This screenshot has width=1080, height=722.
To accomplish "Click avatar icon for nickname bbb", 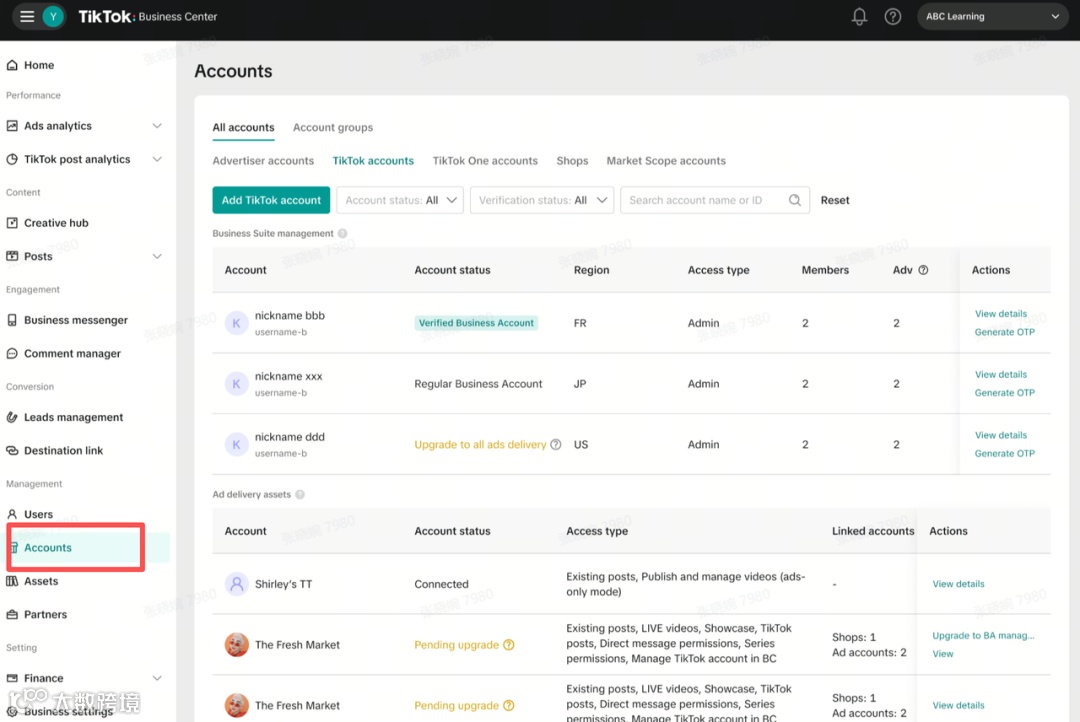I will (236, 323).
